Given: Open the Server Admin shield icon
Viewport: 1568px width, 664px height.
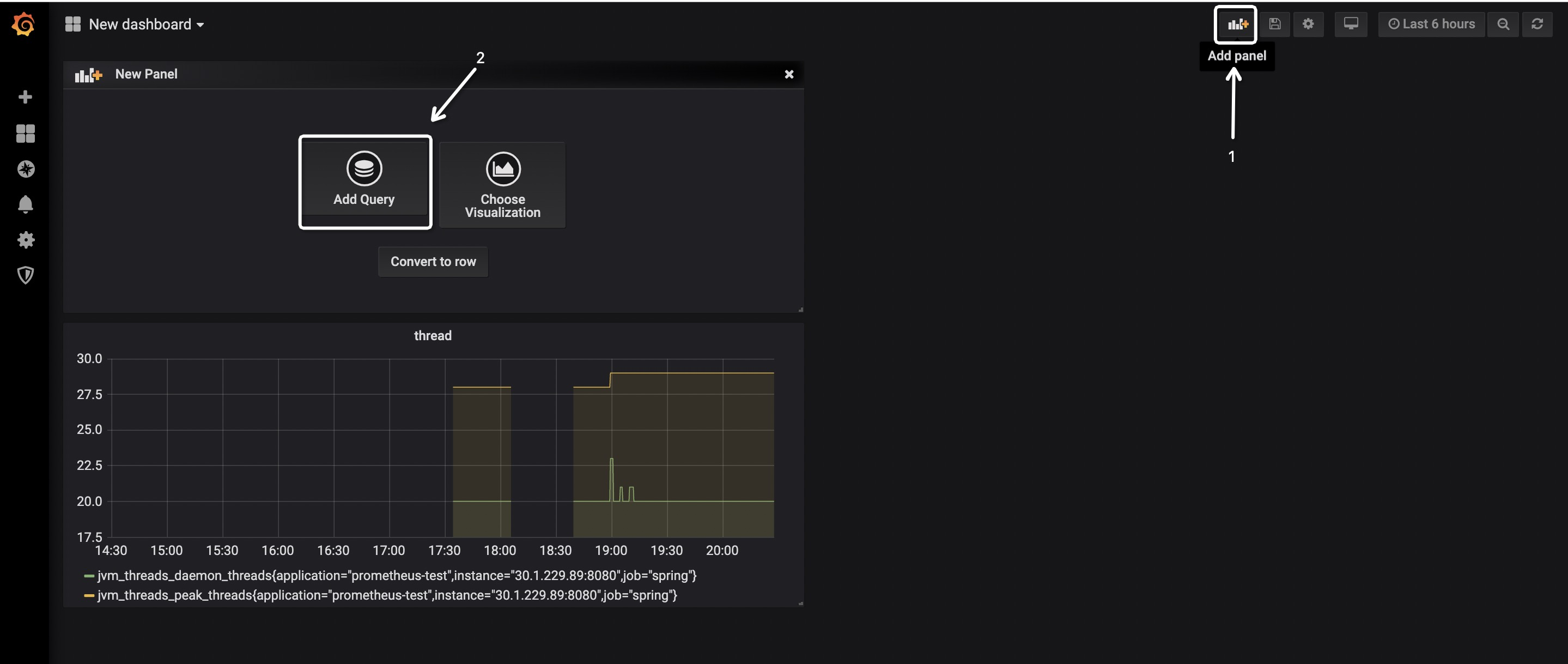Looking at the screenshot, I should click(25, 275).
